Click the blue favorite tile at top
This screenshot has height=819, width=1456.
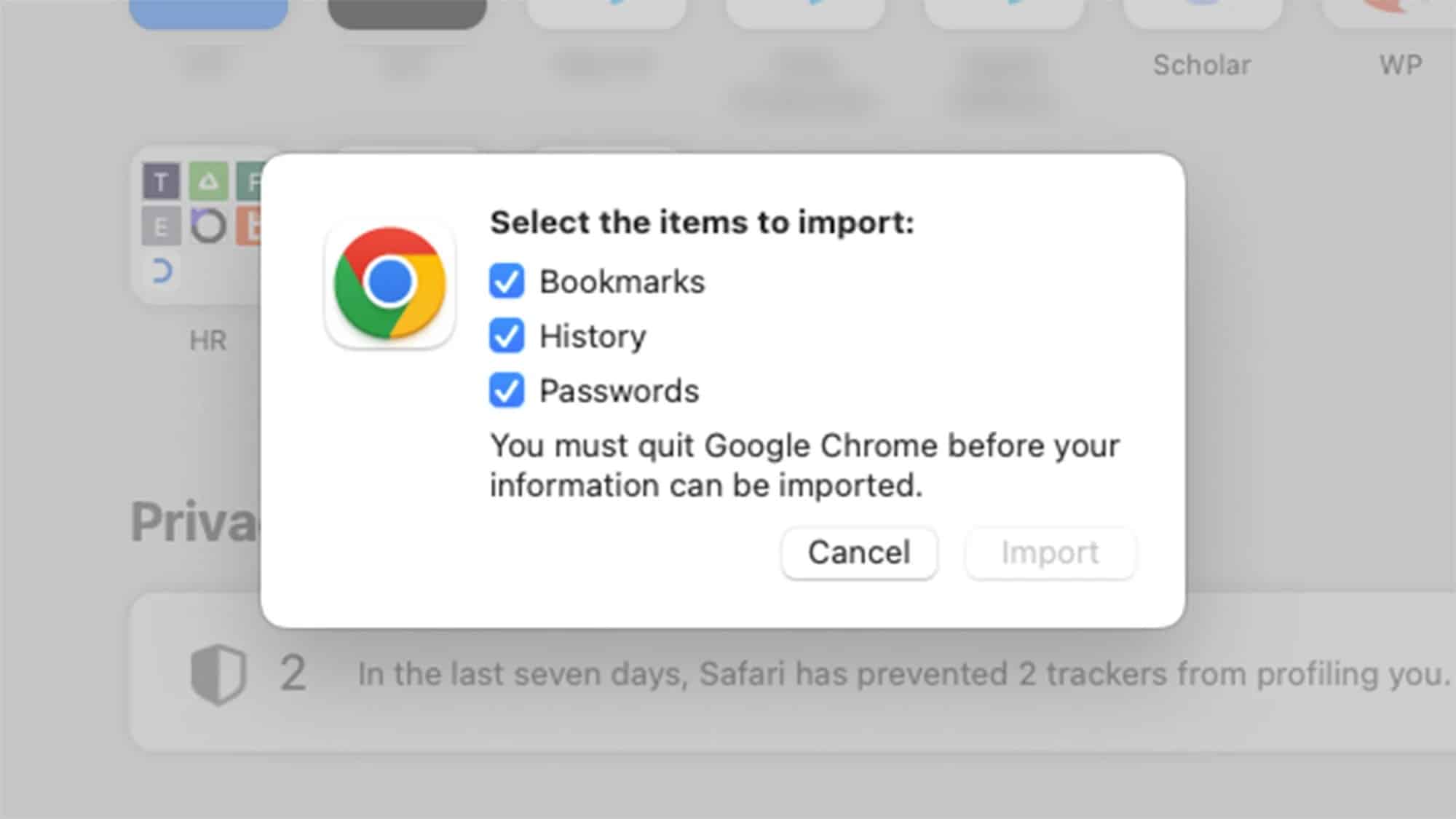pyautogui.click(x=208, y=13)
